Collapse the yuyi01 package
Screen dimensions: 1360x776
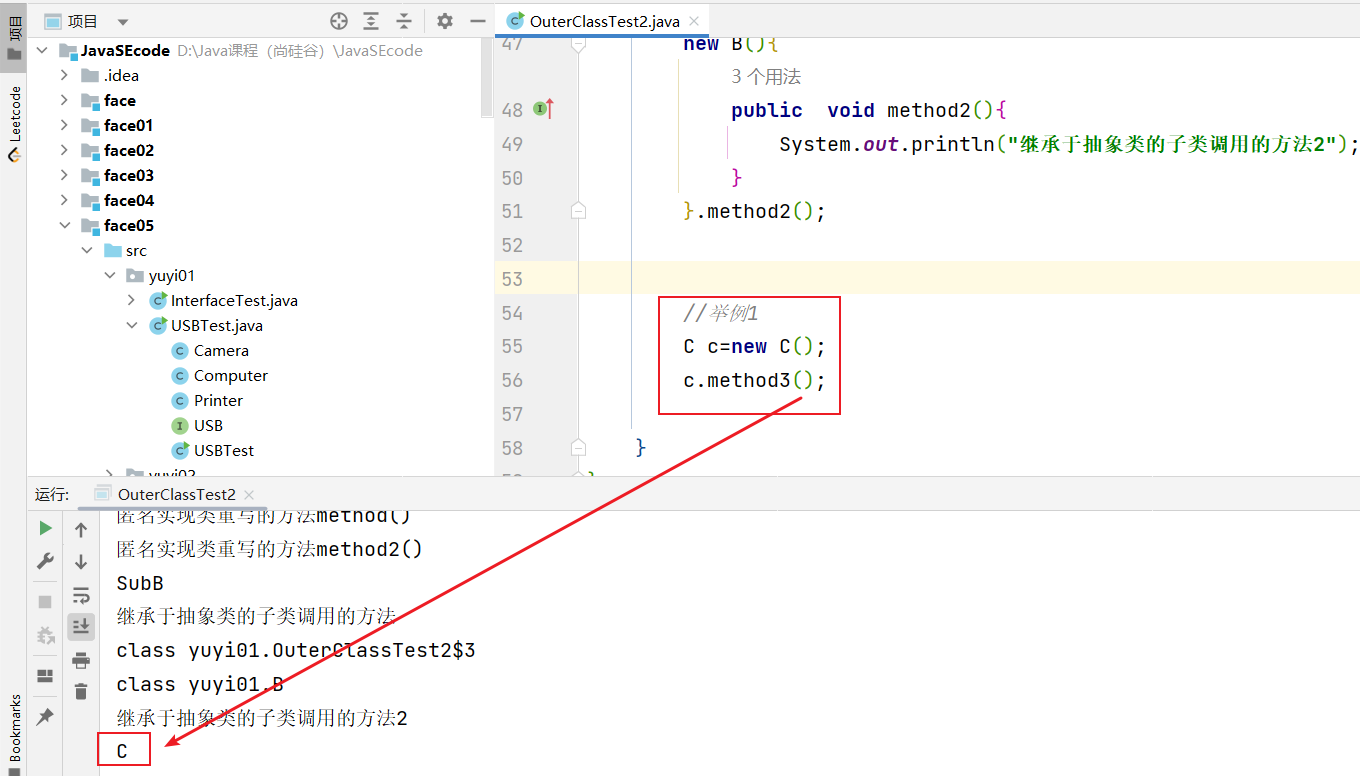pyautogui.click(x=110, y=275)
